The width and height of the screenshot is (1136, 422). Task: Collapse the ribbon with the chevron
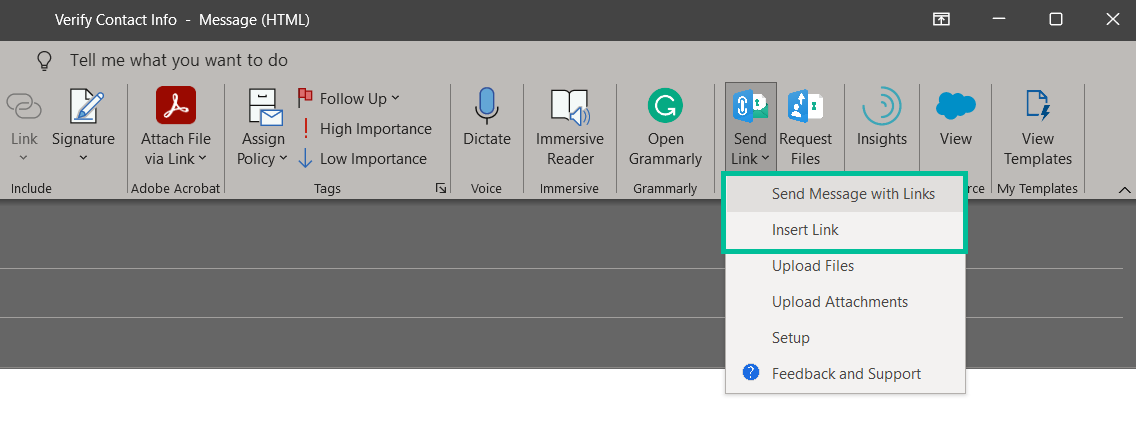pyautogui.click(x=1124, y=189)
